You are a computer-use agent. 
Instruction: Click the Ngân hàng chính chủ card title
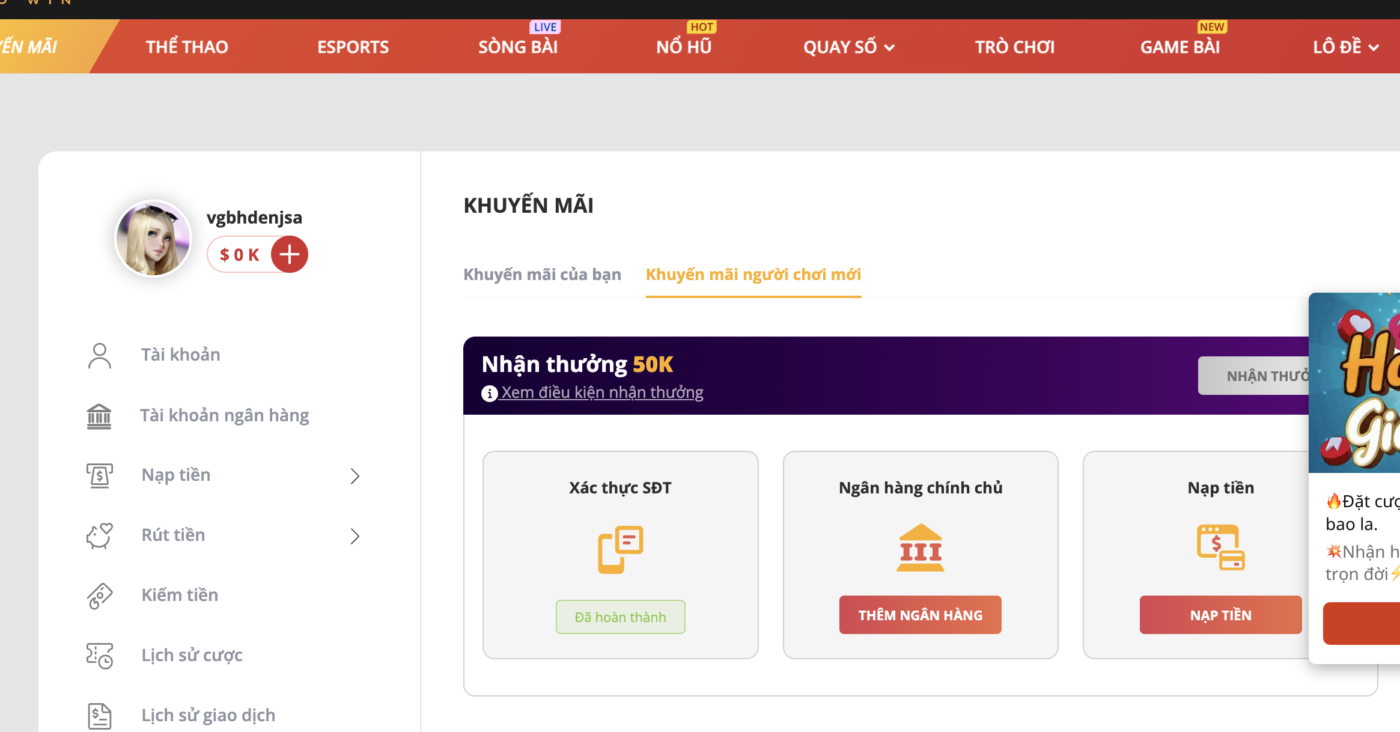click(x=920, y=488)
